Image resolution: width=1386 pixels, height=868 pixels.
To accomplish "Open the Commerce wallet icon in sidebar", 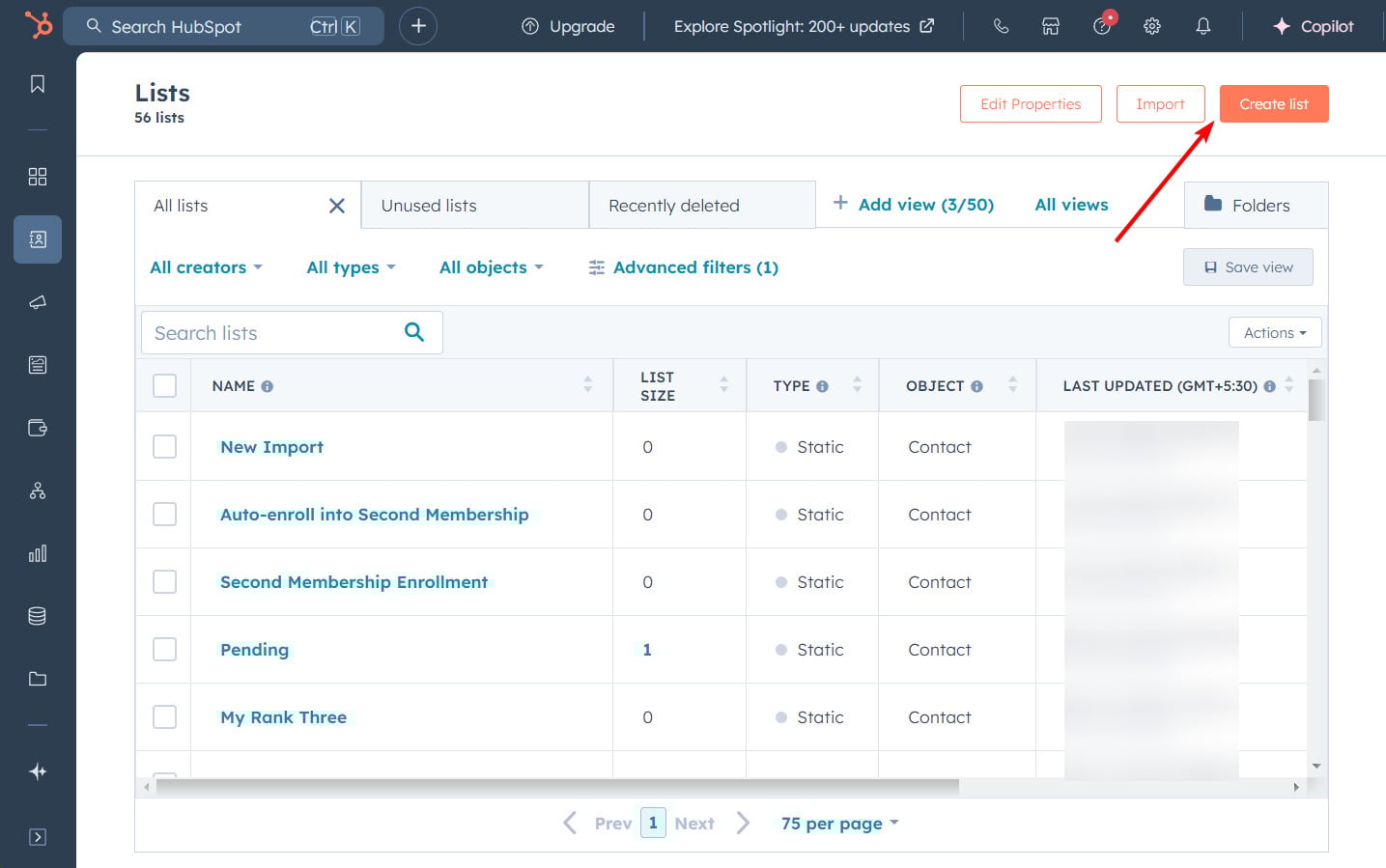I will pyautogui.click(x=37, y=428).
